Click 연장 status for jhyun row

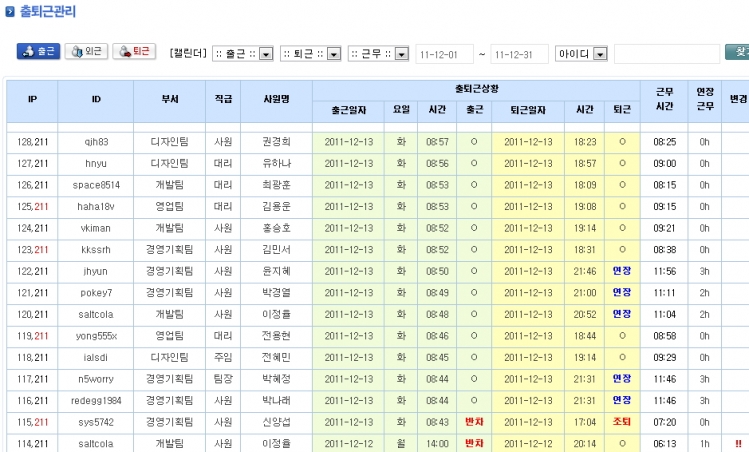coord(621,271)
